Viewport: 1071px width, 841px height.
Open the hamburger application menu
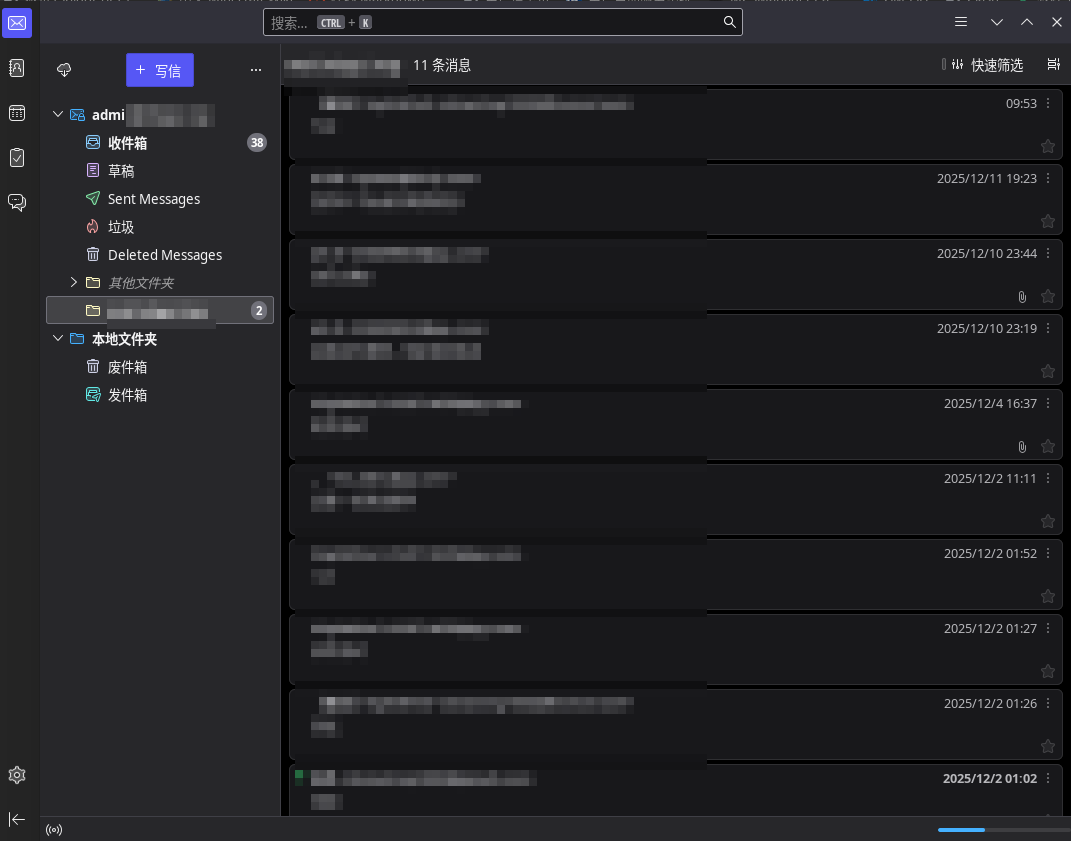pyautogui.click(x=961, y=22)
